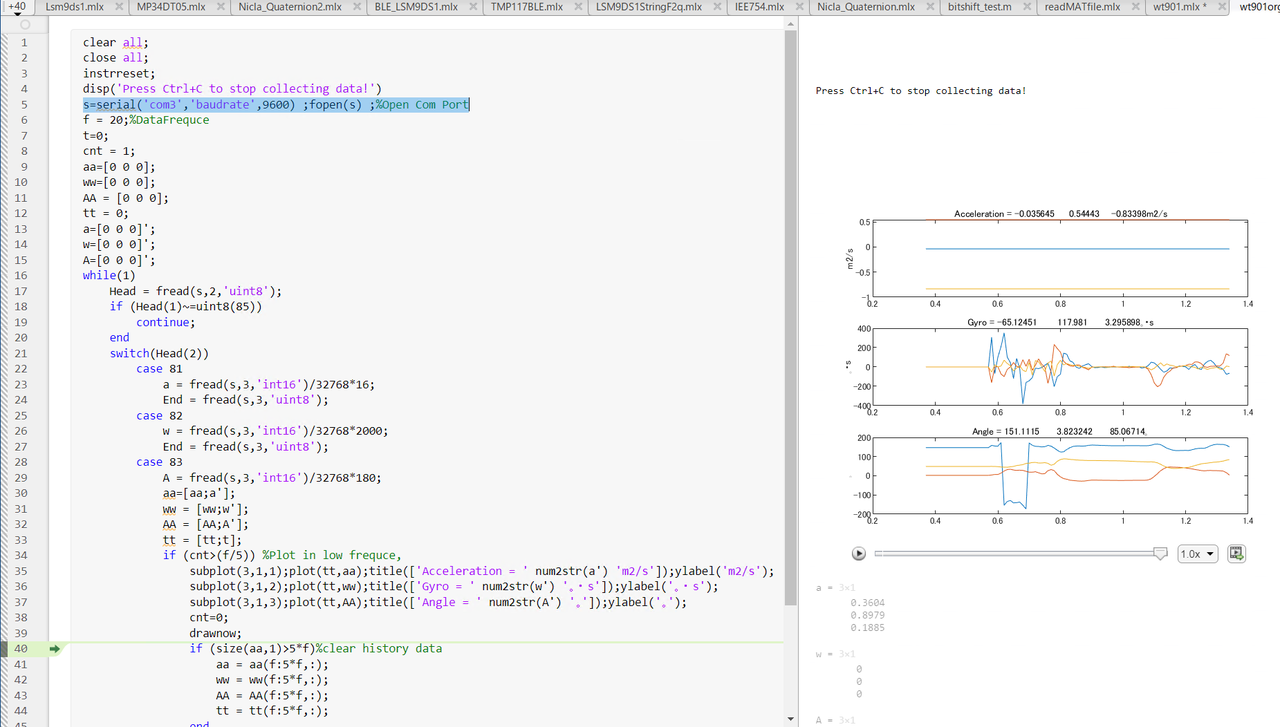Click the variable output a = 3x1
The width and height of the screenshot is (1280, 727).
tap(833, 587)
